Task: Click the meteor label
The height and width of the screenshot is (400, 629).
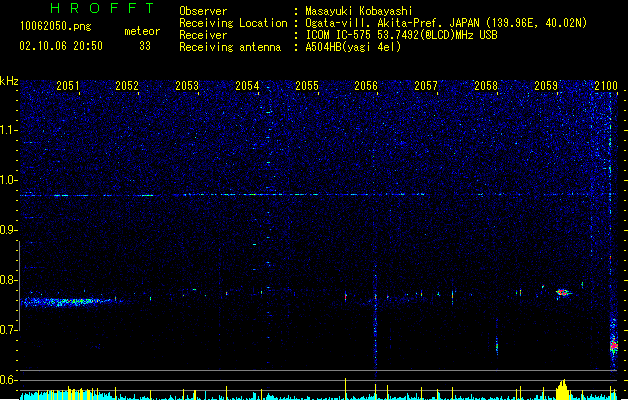Action: click(x=142, y=31)
